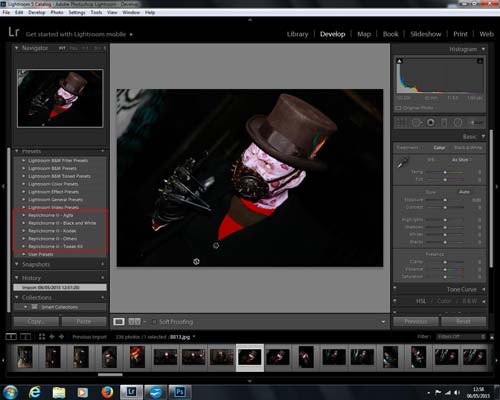Screen dimensions: 500x400
Task: Click the Windows Start button
Action: 10,392
